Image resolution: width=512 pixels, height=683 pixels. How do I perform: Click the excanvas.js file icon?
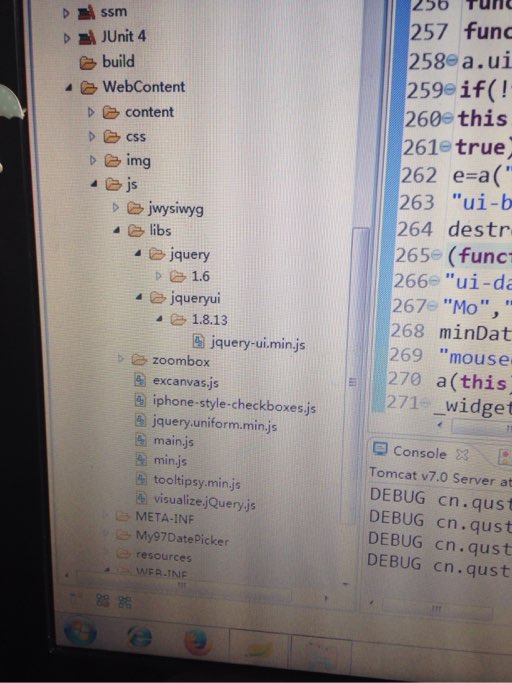(x=139, y=380)
